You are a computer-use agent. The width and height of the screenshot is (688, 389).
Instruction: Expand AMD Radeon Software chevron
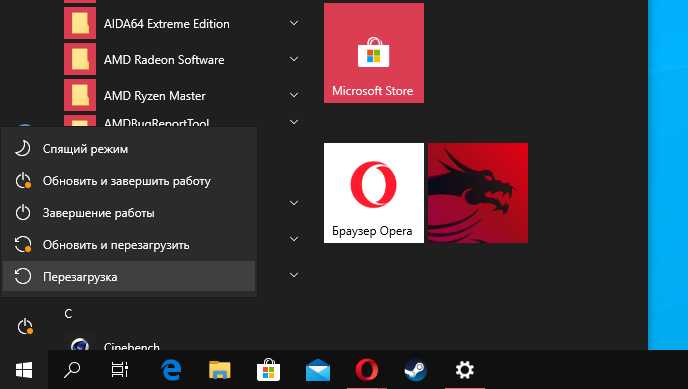point(294,59)
